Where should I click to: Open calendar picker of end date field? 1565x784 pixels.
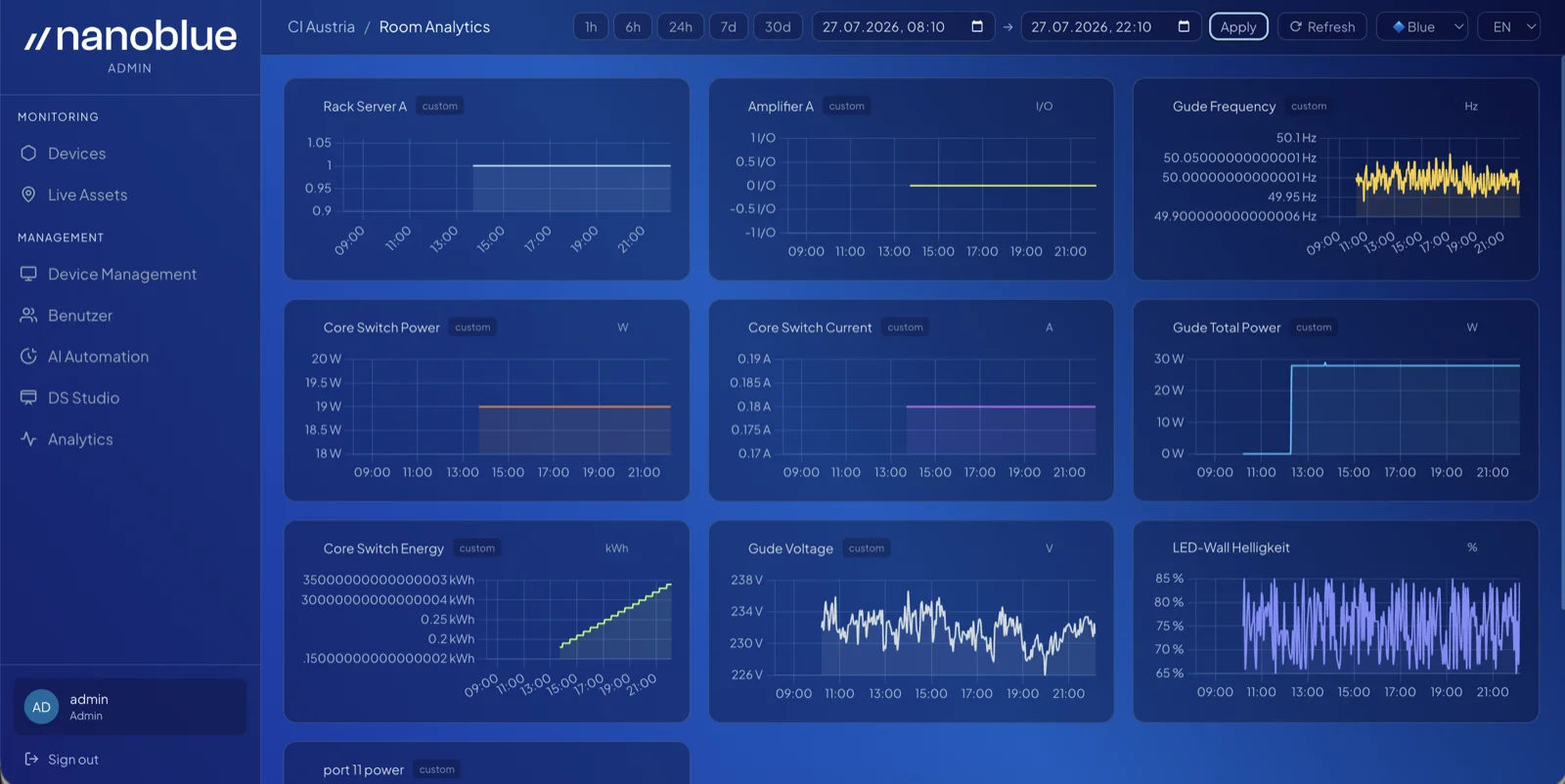[1184, 26]
